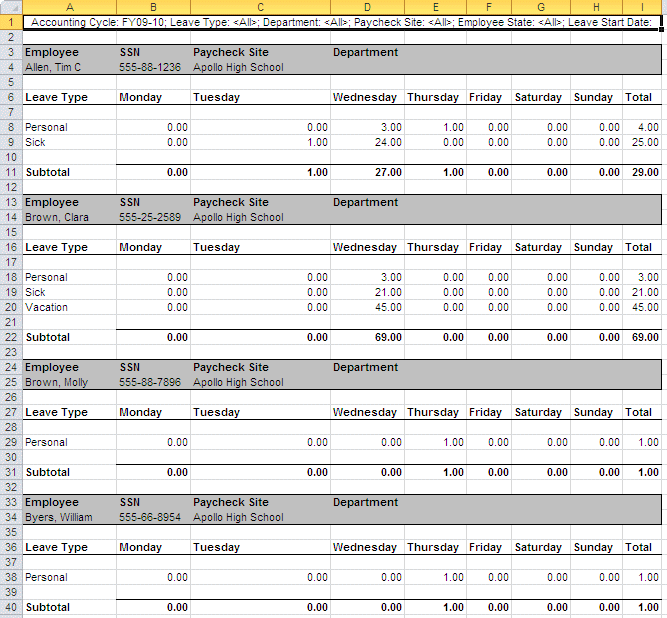Click Thursday value 1.00 in row 29

pos(453,442)
